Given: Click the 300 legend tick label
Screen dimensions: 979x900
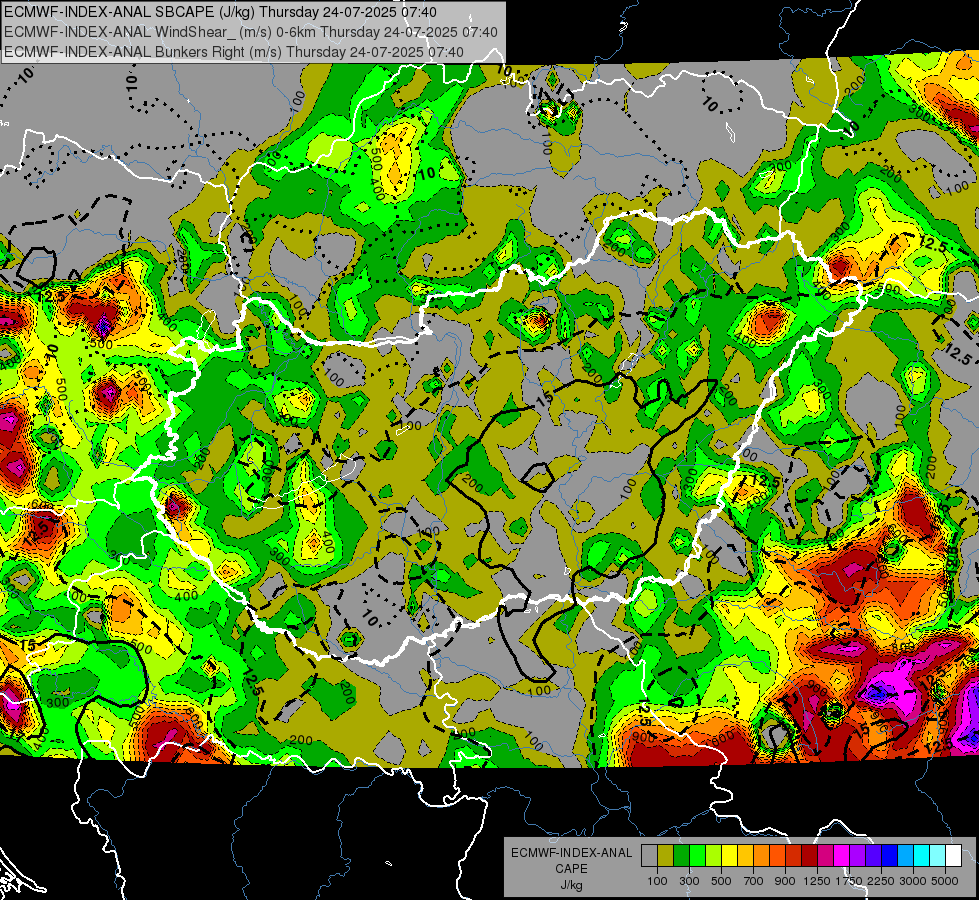Looking at the screenshot, I should [689, 881].
